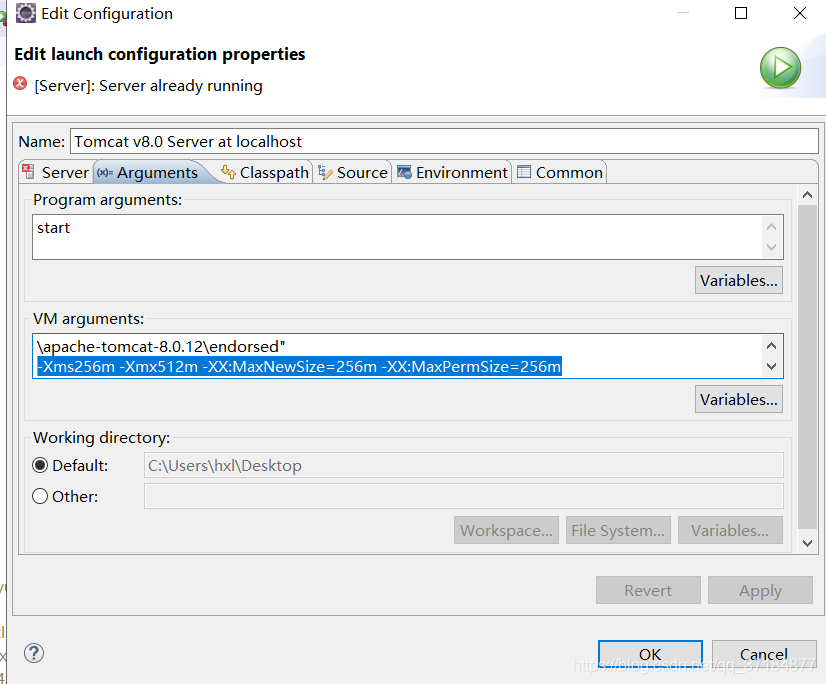Click the Common tab icon
This screenshot has height=684, width=826.
point(524,172)
